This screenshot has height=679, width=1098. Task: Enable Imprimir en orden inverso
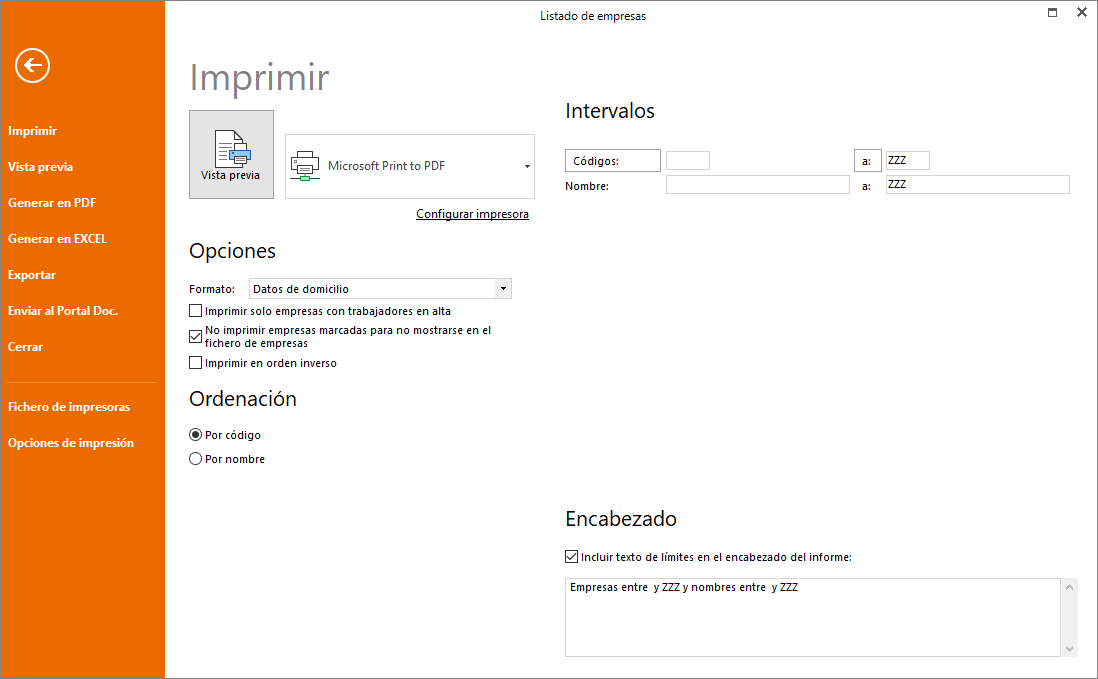195,363
